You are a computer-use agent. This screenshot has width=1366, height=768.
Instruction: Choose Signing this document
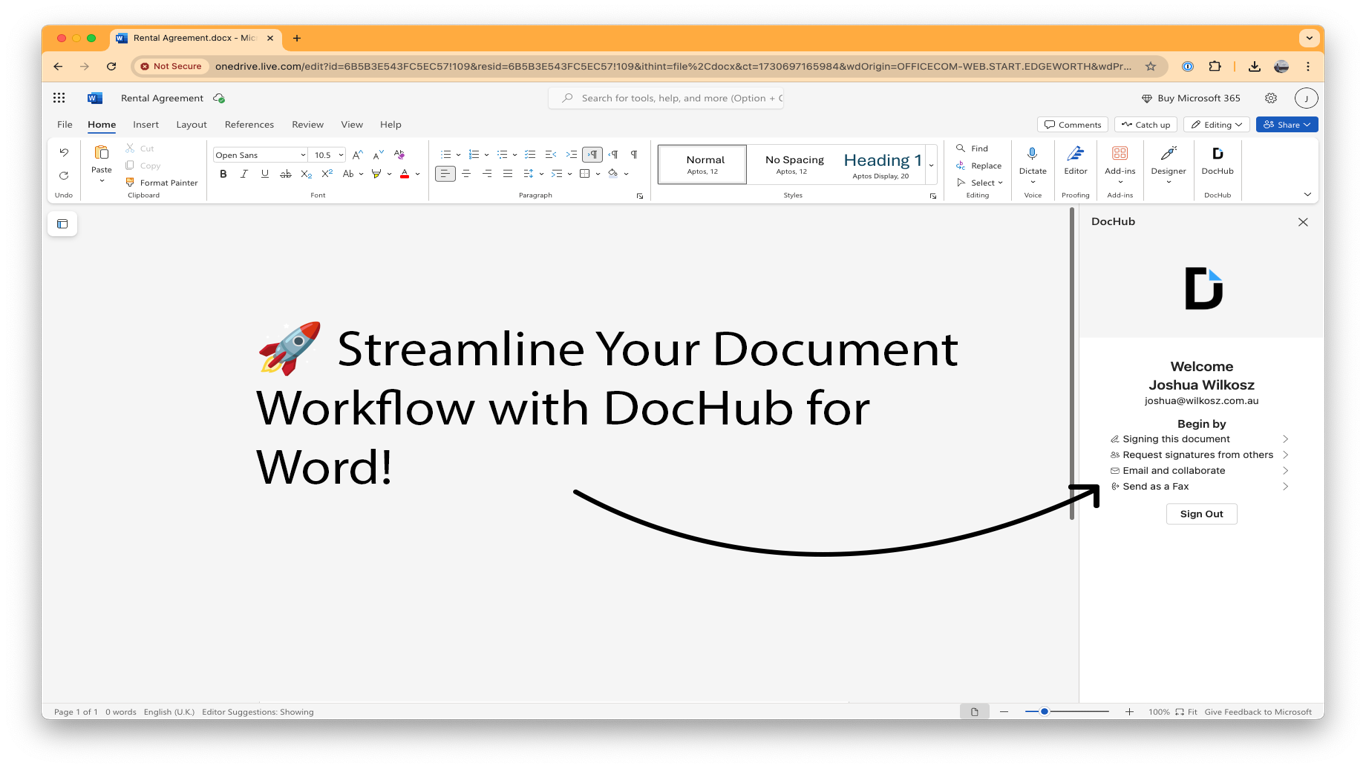tap(1200, 439)
